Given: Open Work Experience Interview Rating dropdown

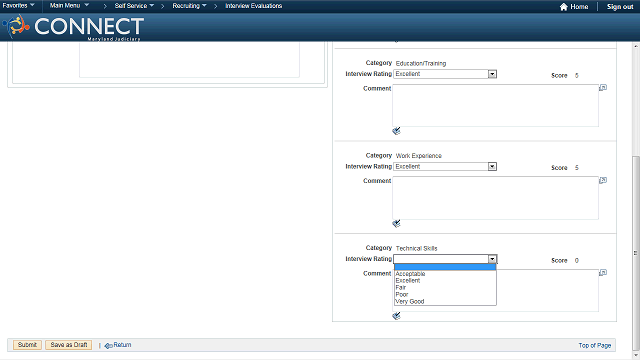Looking at the screenshot, I should 445,167.
